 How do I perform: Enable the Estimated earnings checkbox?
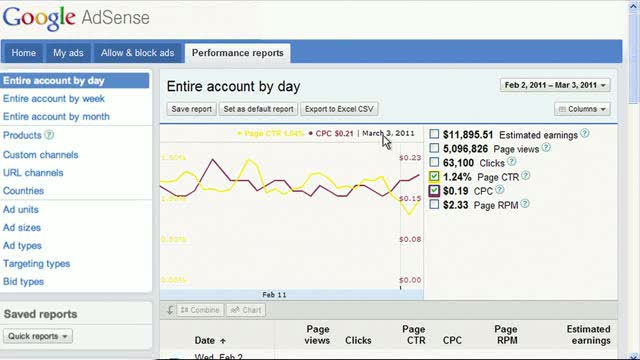(434, 134)
